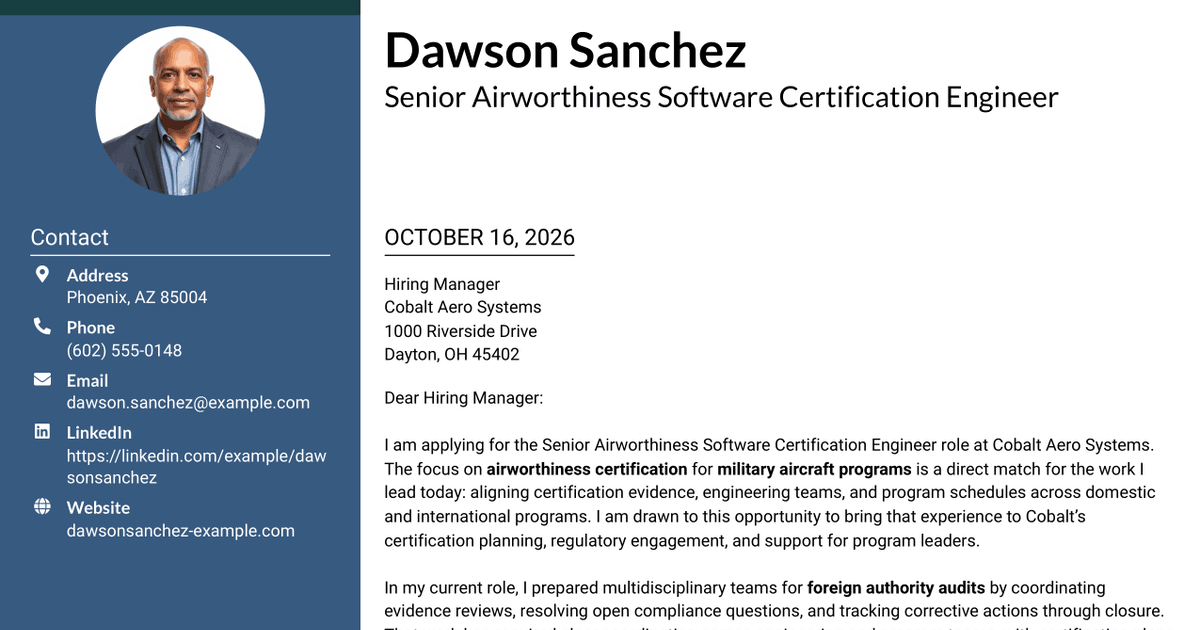Click the phone handset icon
Image resolution: width=1200 pixels, height=630 pixels.
pos(42,326)
